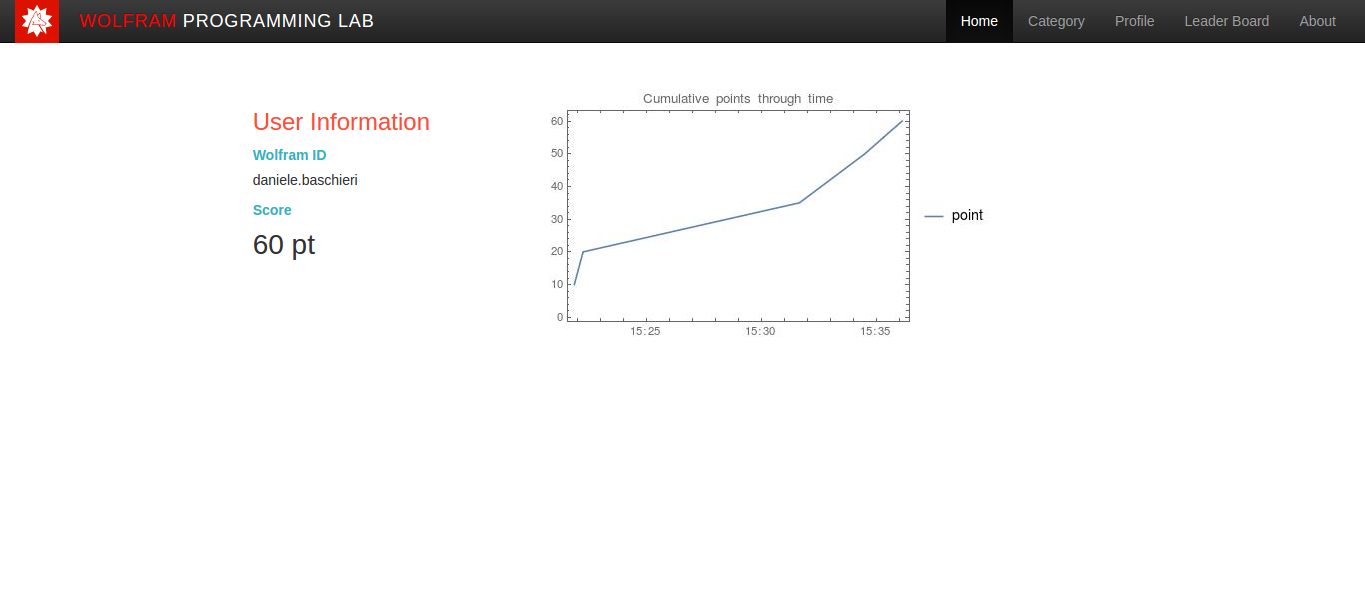The height and width of the screenshot is (601, 1365).
Task: Select the daniele.baschieri username text
Action: click(305, 180)
